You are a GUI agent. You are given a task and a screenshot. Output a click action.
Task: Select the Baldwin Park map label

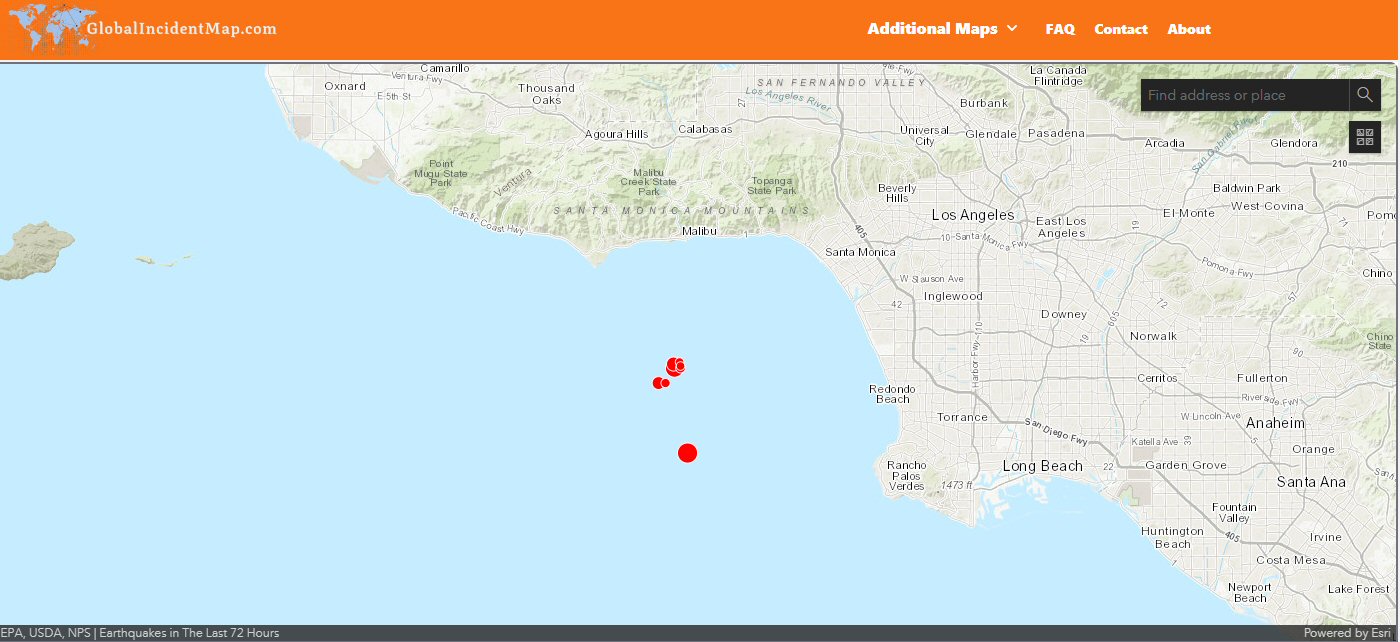click(x=1246, y=188)
